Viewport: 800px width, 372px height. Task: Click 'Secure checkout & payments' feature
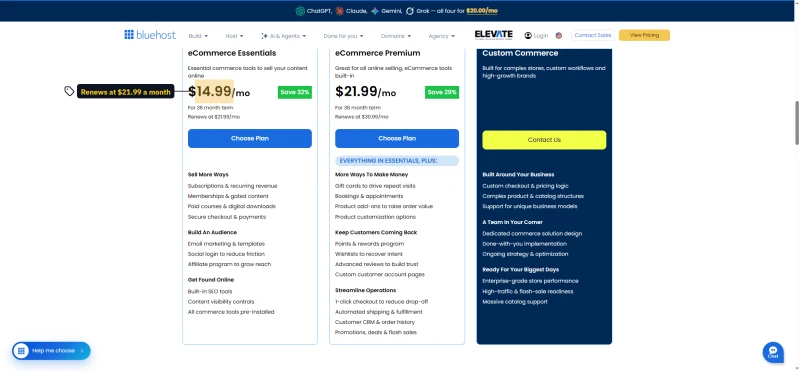pyautogui.click(x=227, y=217)
